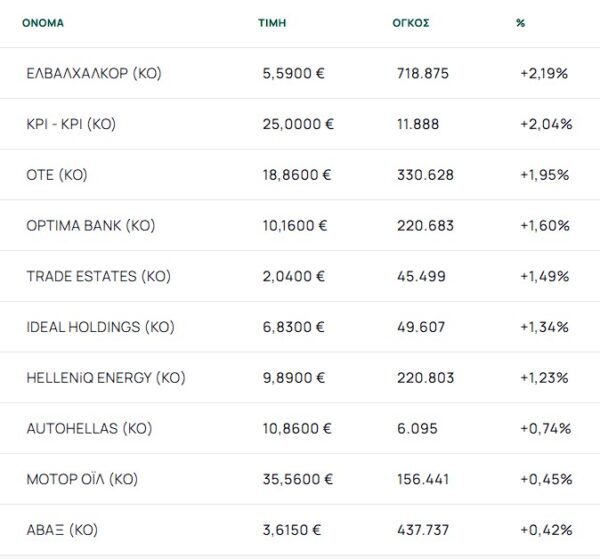The width and height of the screenshot is (600, 559).
Task: Sort by ΟΓΚΟΣ column header
Action: tap(411, 23)
